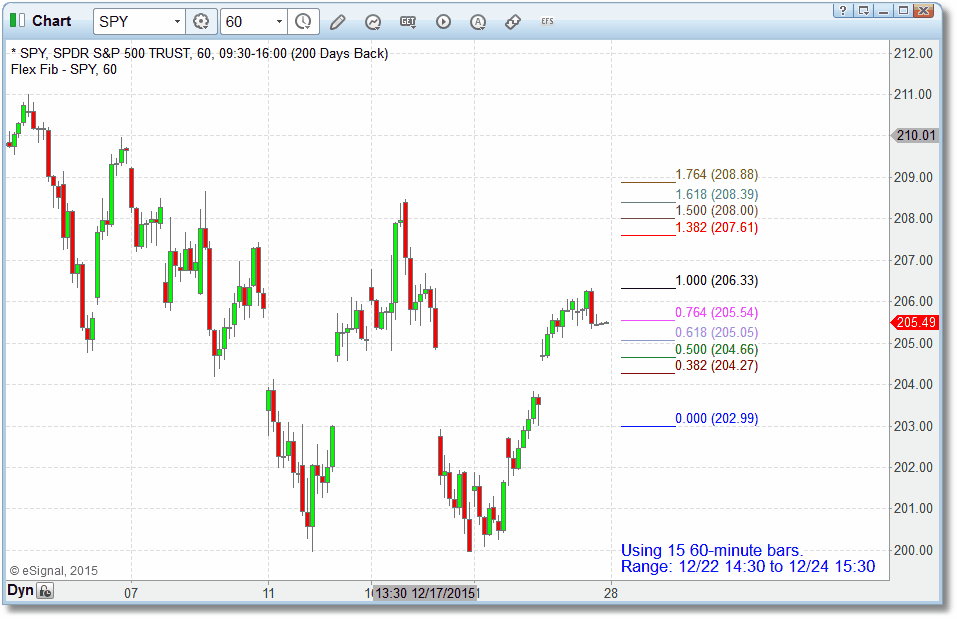The width and height of the screenshot is (957, 619).
Task: Open the studies chart-circle menu
Action: 373,23
